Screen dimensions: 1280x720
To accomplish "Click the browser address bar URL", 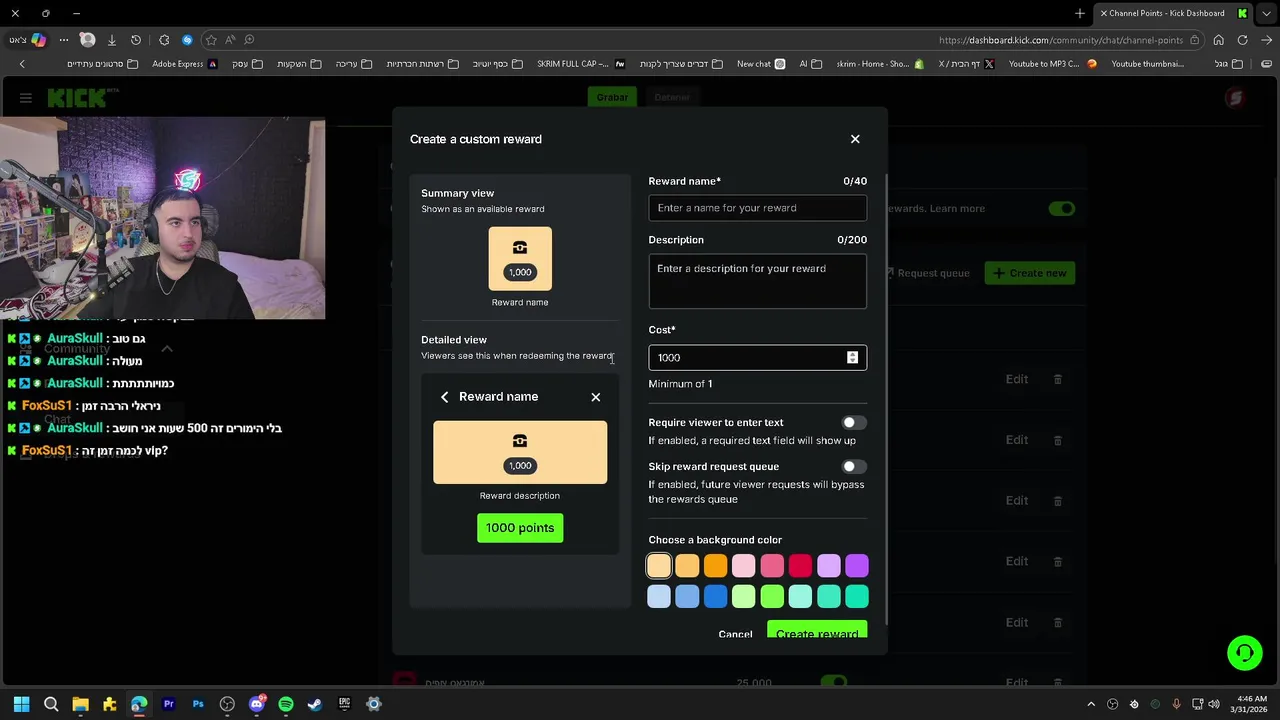I will [1061, 40].
